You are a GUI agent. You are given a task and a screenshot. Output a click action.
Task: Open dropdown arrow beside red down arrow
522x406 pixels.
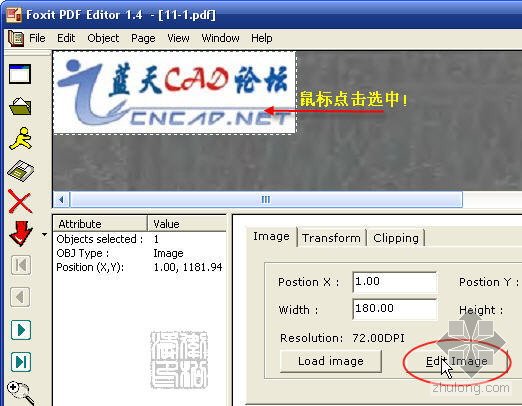click(x=44, y=235)
